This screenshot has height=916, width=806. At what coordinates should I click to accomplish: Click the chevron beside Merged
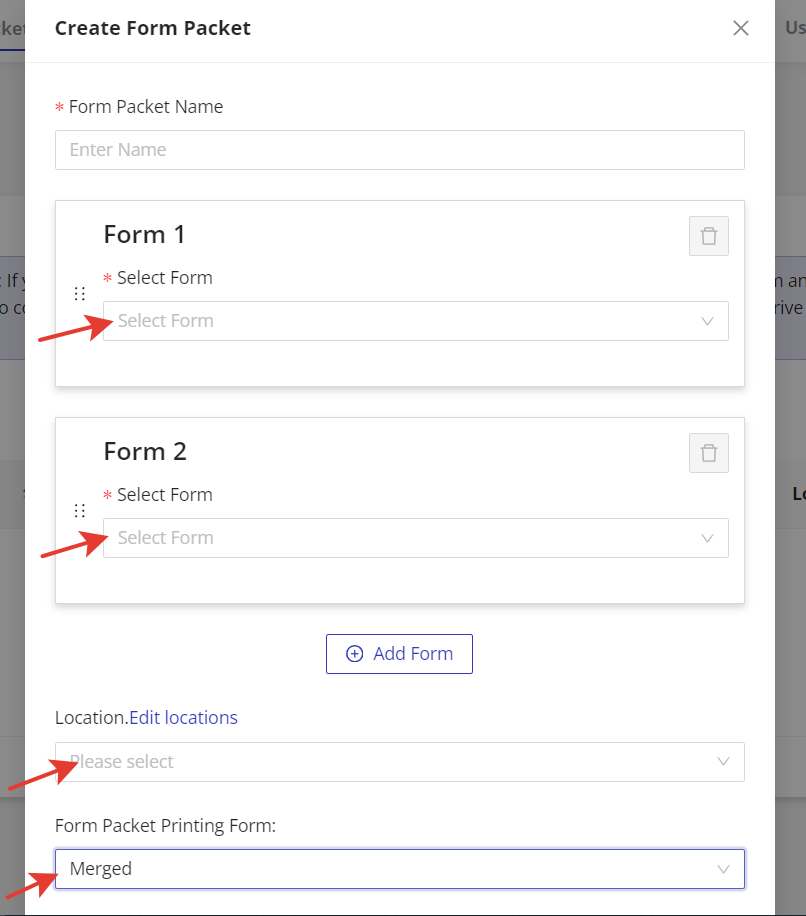(724, 869)
